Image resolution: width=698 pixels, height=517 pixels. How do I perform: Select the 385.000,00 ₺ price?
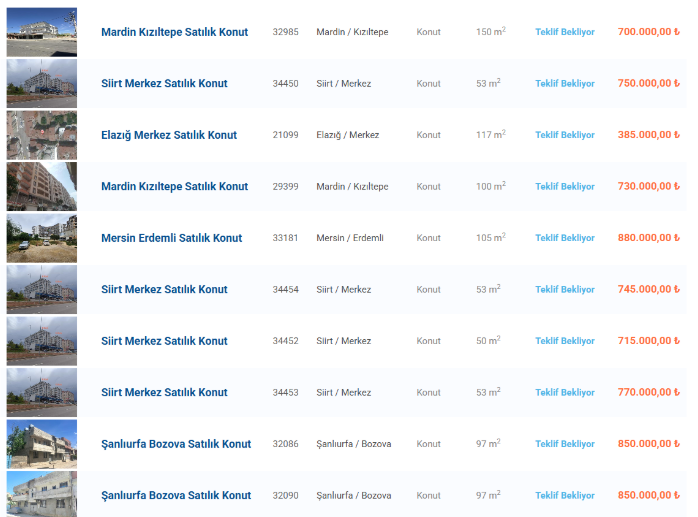click(x=649, y=135)
